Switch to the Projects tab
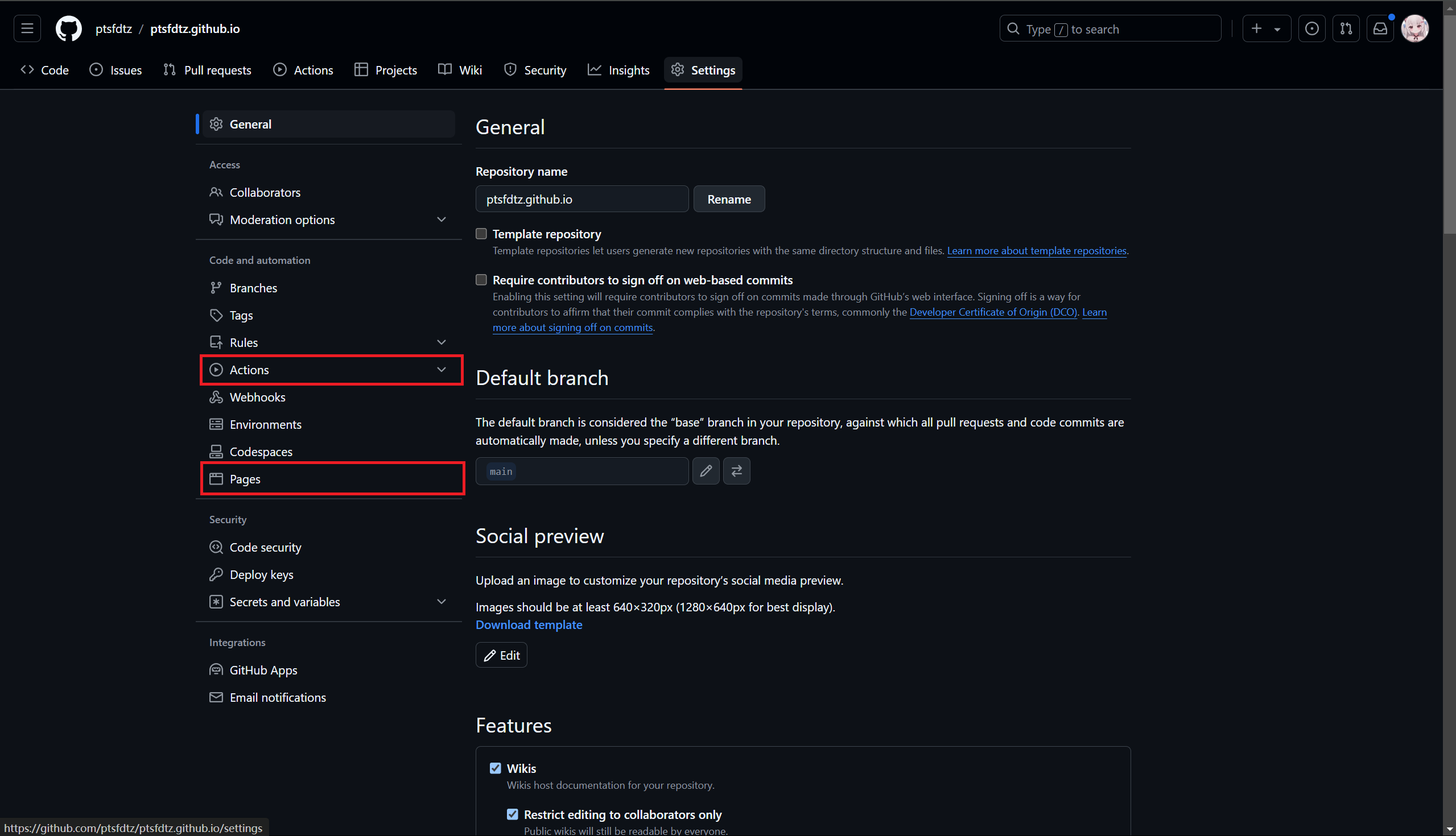Viewport: 1456px width, 836px height. 386,70
